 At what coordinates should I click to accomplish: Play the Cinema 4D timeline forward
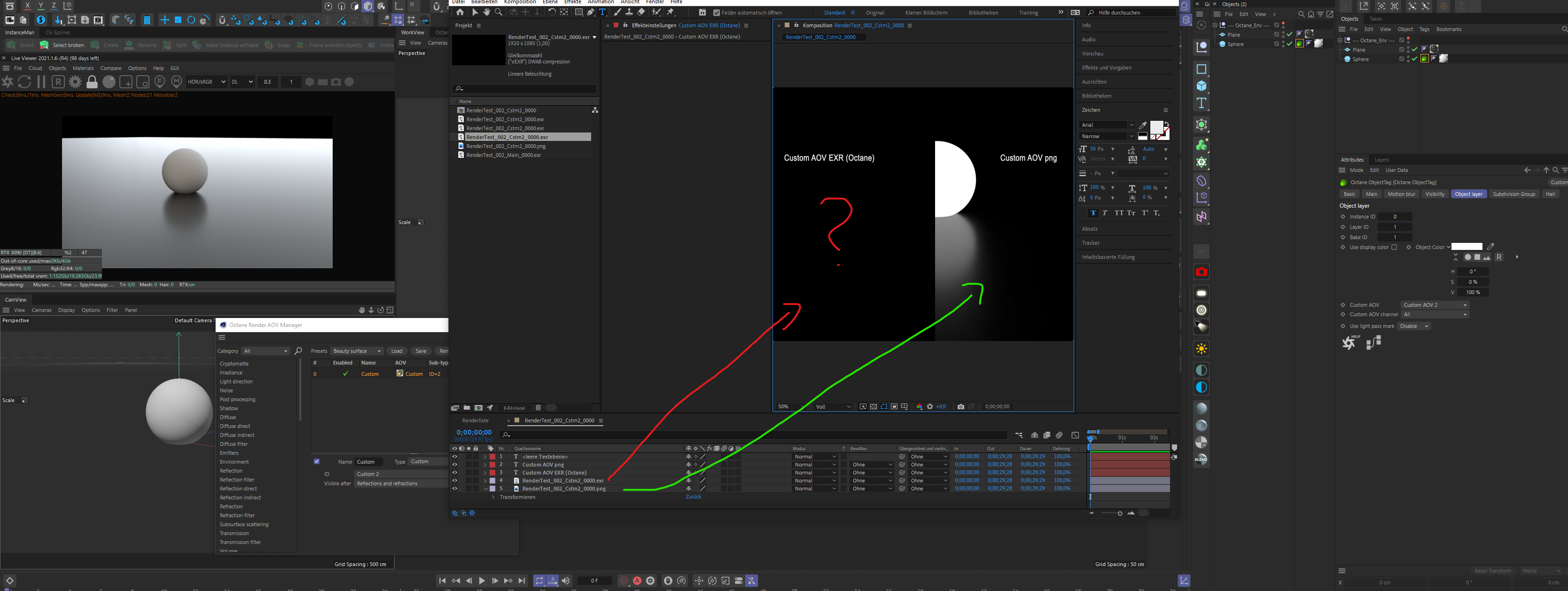[x=482, y=581]
